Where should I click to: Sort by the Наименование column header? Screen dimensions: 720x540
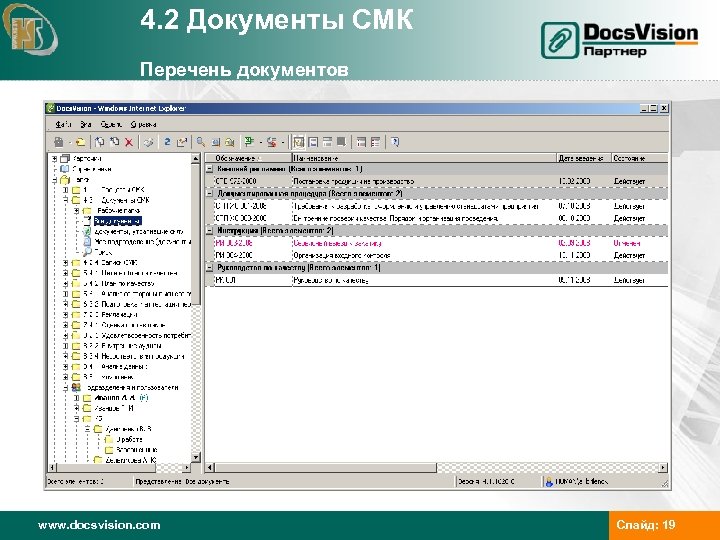(424, 158)
